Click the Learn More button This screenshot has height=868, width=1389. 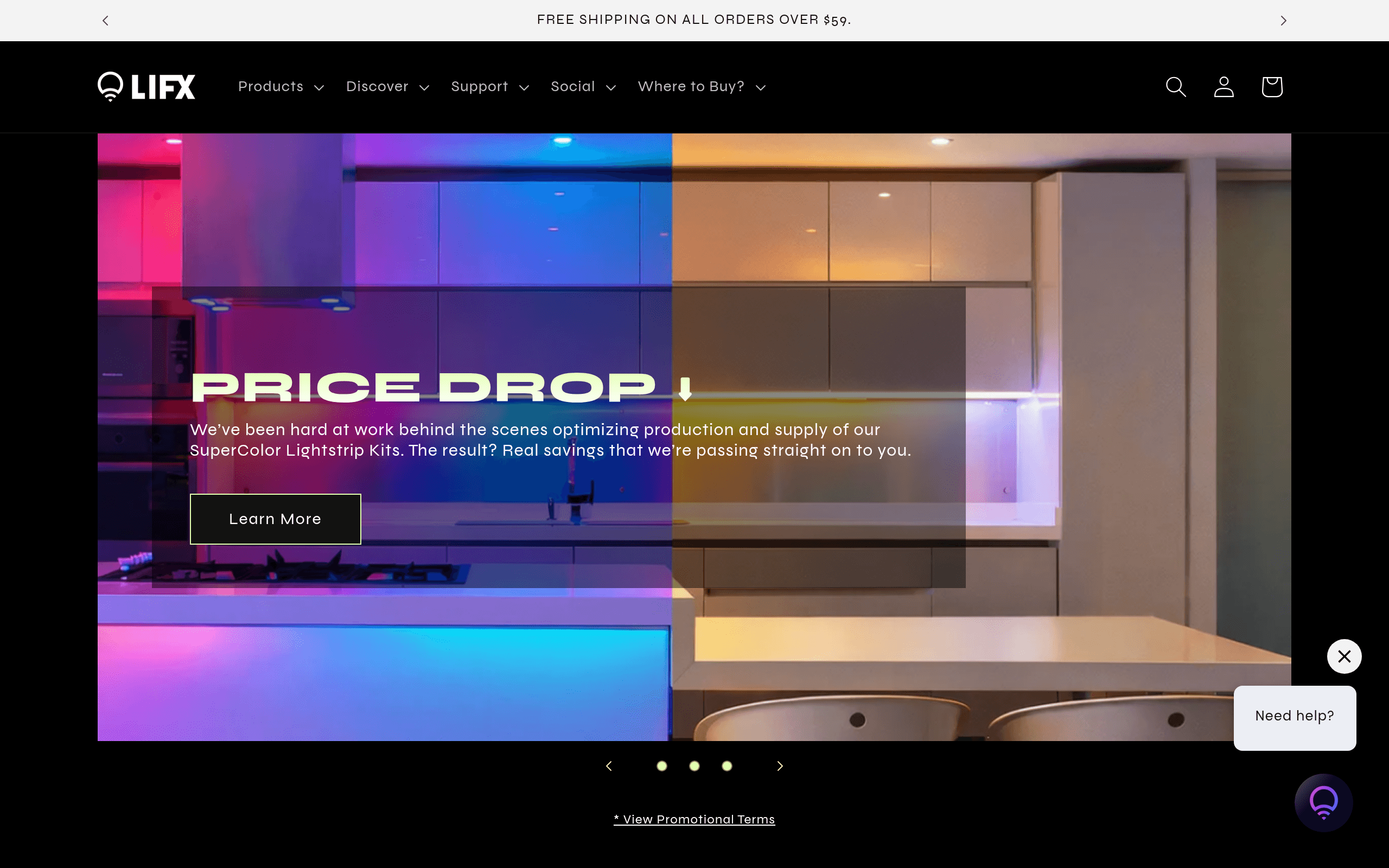tap(276, 519)
